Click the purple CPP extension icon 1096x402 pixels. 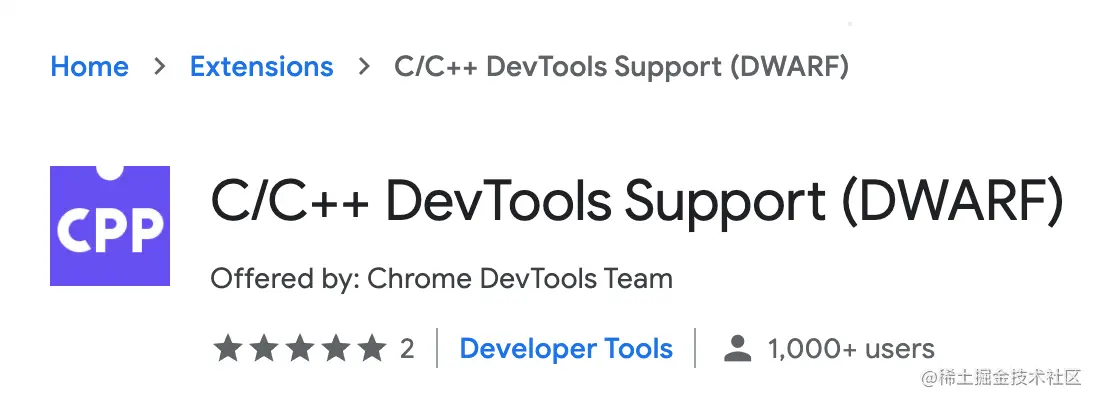(x=110, y=226)
